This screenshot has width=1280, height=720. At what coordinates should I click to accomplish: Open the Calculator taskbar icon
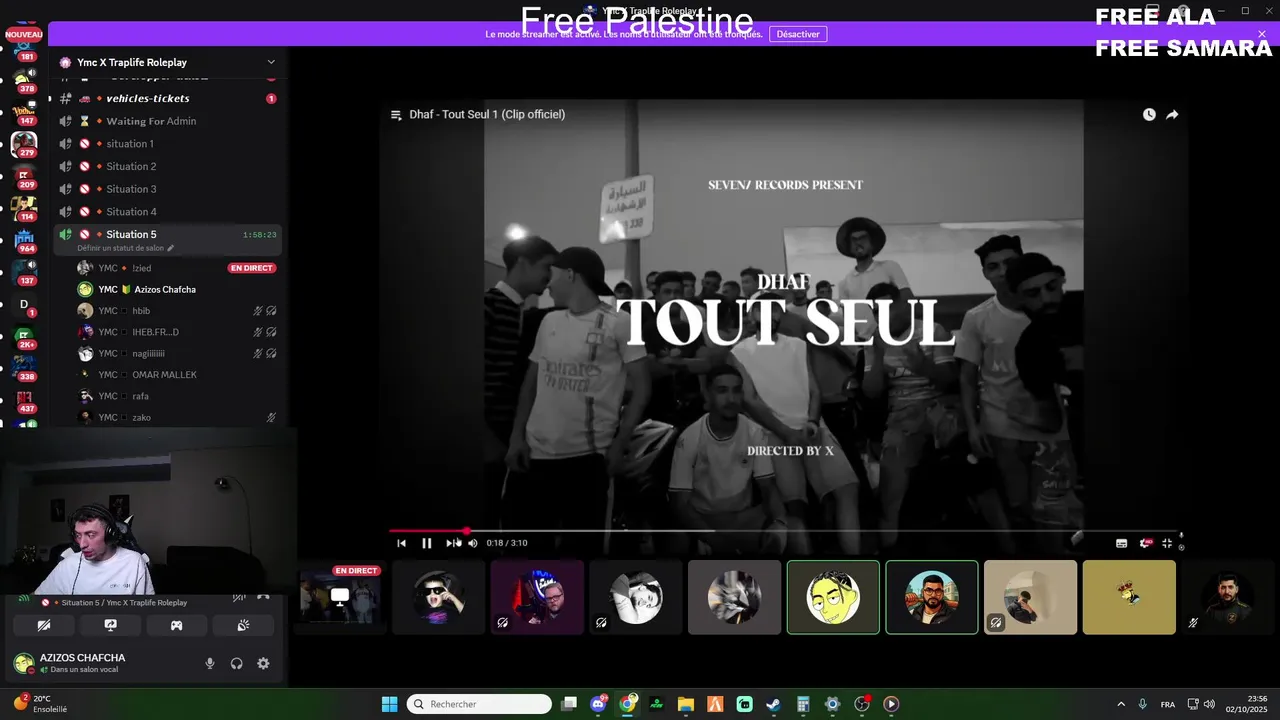[803, 704]
